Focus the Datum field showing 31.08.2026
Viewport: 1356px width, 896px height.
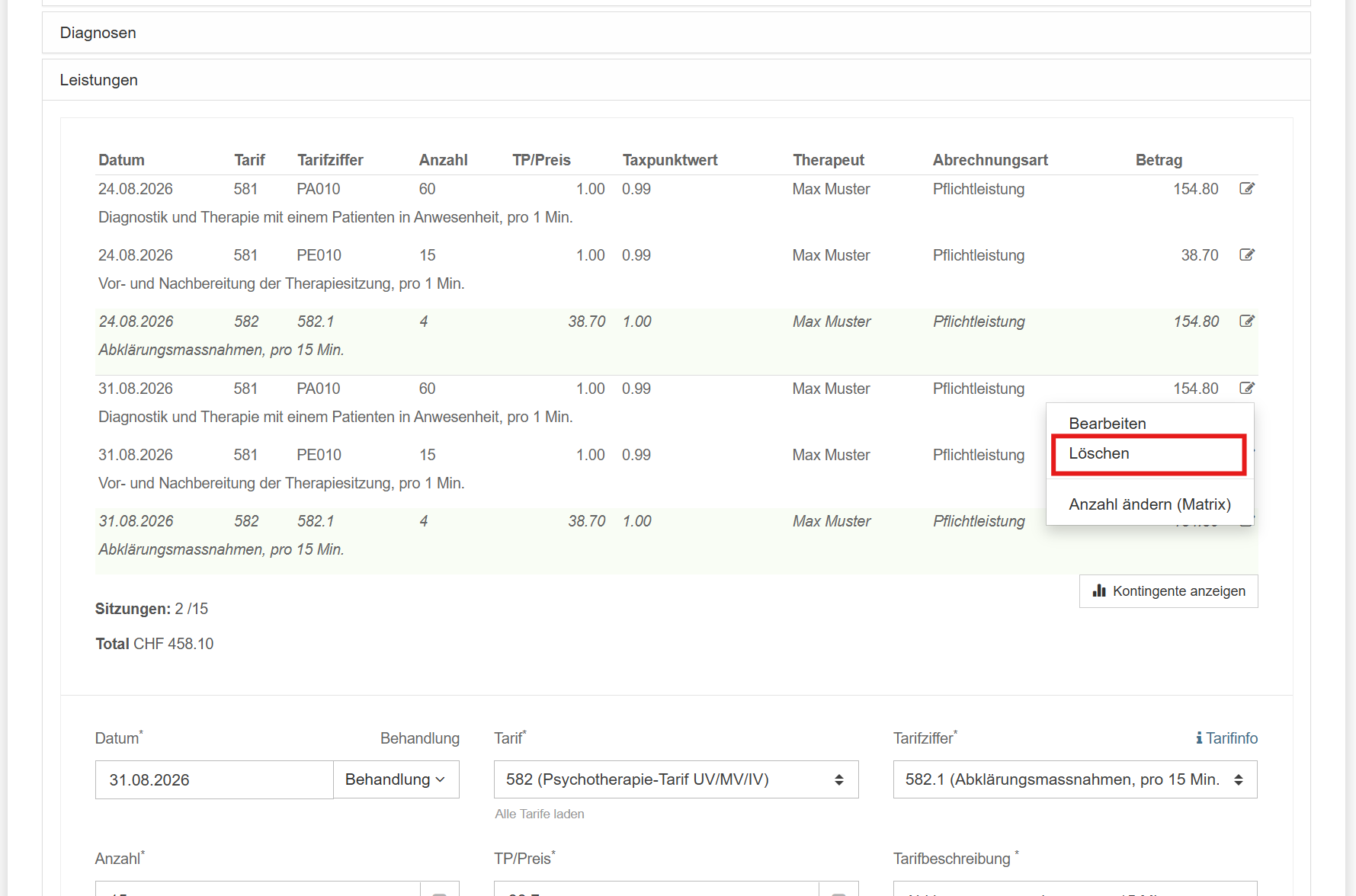point(214,779)
